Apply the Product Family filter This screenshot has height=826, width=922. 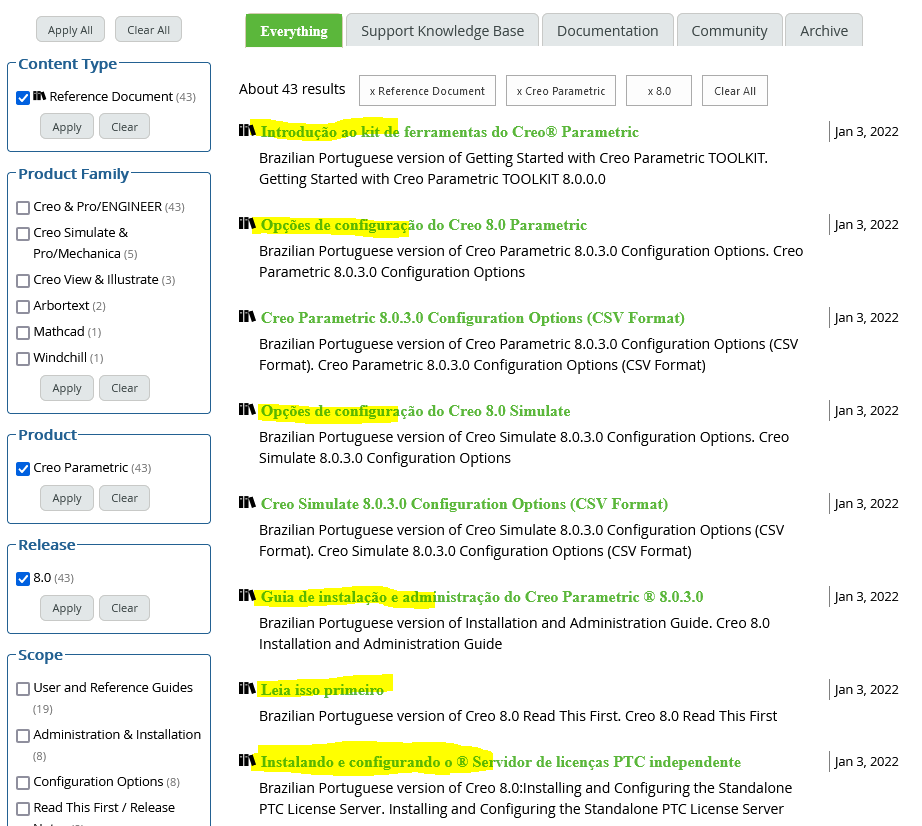(66, 387)
